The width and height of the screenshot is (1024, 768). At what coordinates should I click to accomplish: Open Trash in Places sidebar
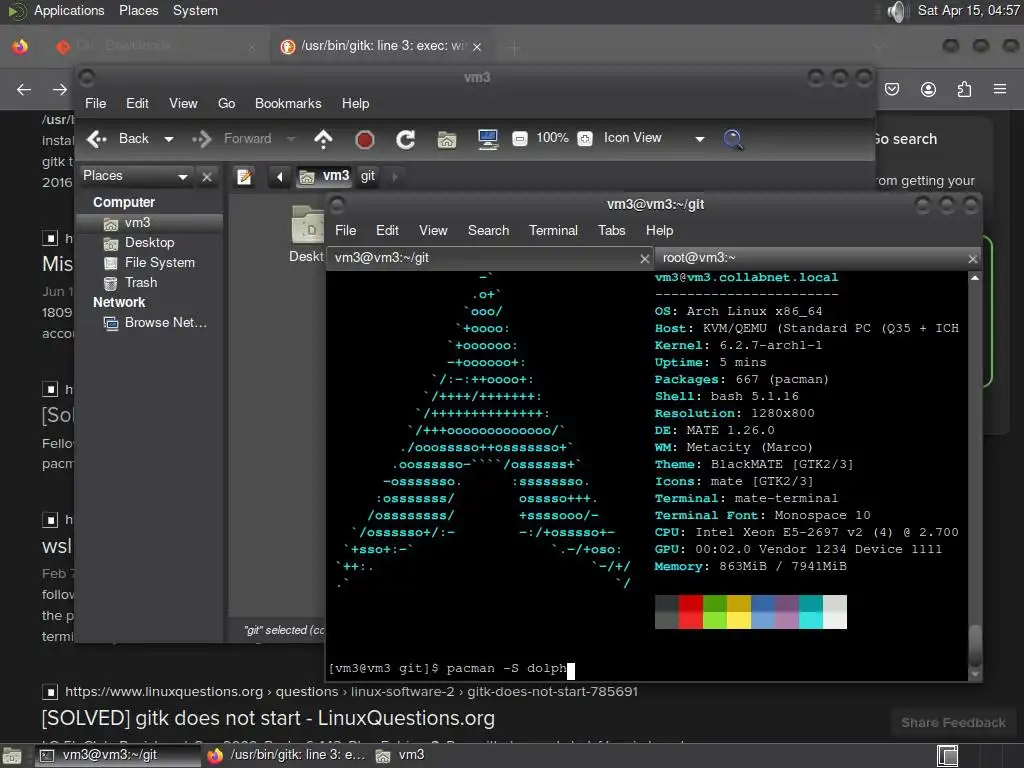point(149,283)
